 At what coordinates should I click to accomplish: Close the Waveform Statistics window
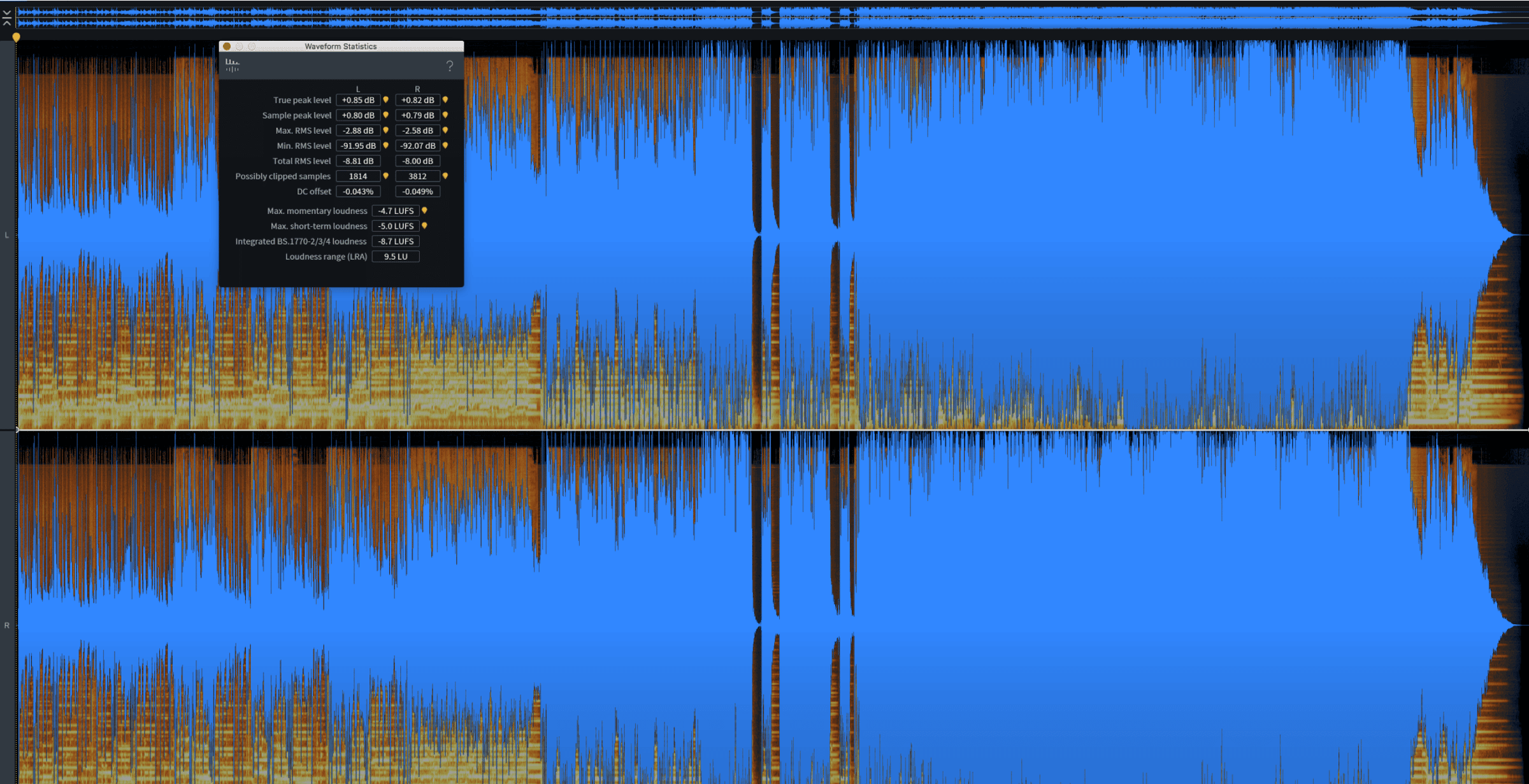tap(227, 46)
